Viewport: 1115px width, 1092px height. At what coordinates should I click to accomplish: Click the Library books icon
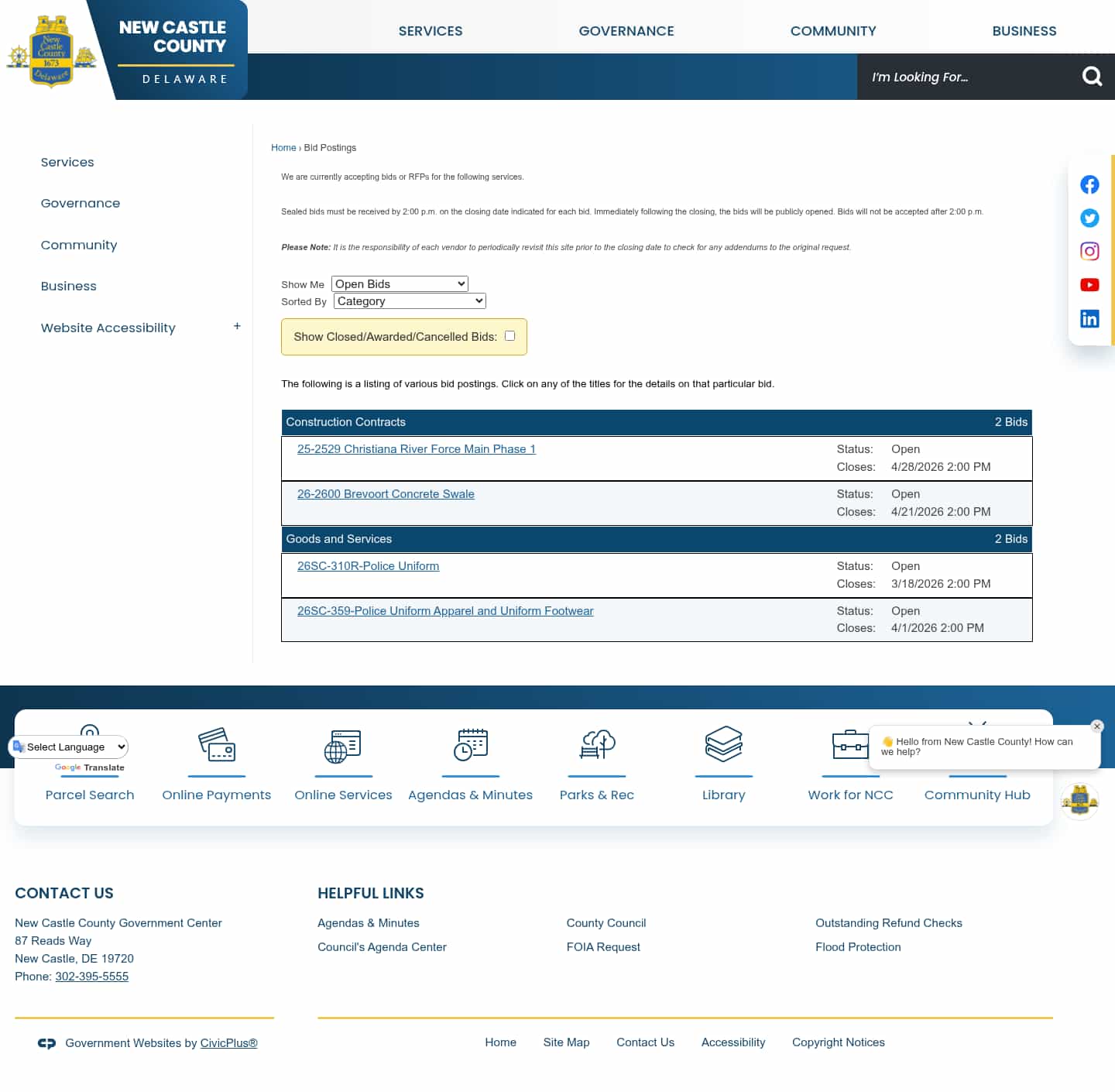pyautogui.click(x=723, y=745)
